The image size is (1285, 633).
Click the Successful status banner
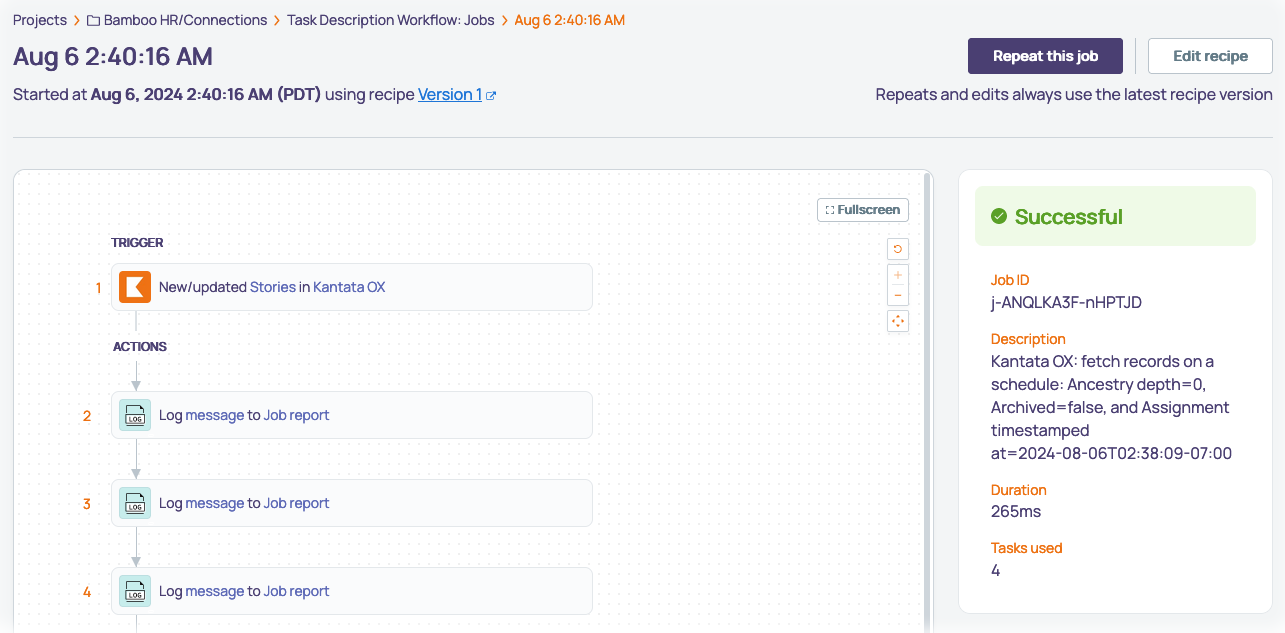pyautogui.click(x=1115, y=216)
